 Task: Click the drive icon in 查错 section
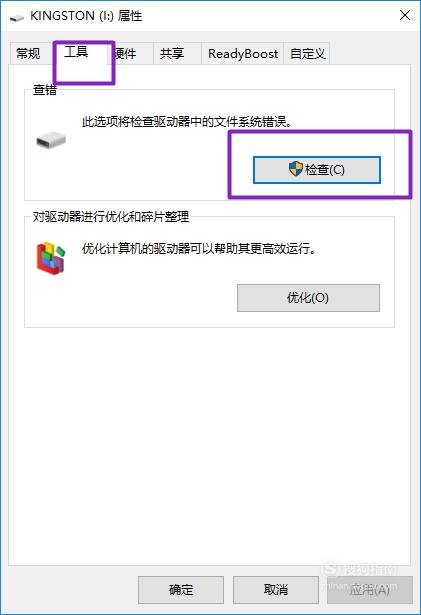coord(51,140)
